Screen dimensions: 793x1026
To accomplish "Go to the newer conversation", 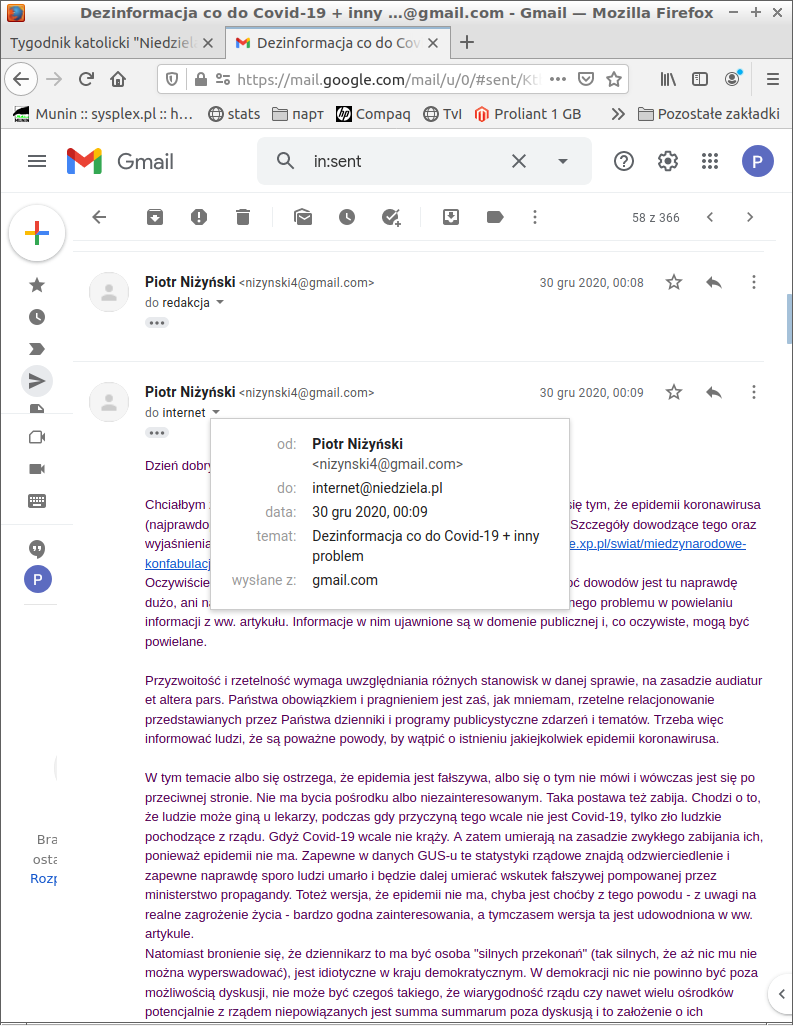I will pyautogui.click(x=710, y=217).
